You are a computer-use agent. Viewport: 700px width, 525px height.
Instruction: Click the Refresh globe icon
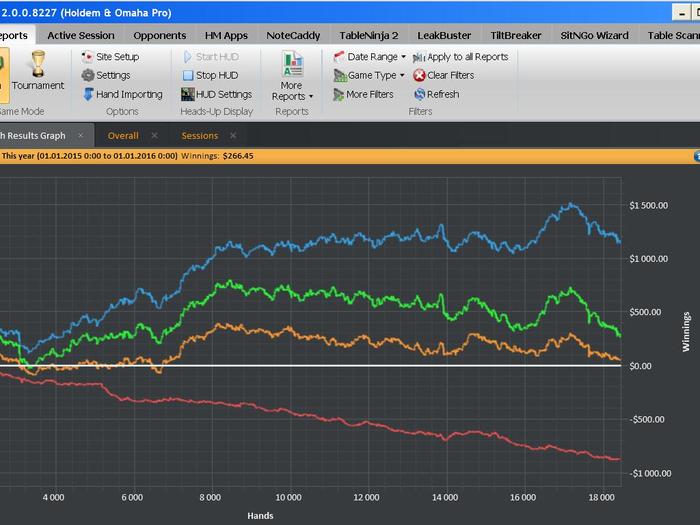(420, 94)
